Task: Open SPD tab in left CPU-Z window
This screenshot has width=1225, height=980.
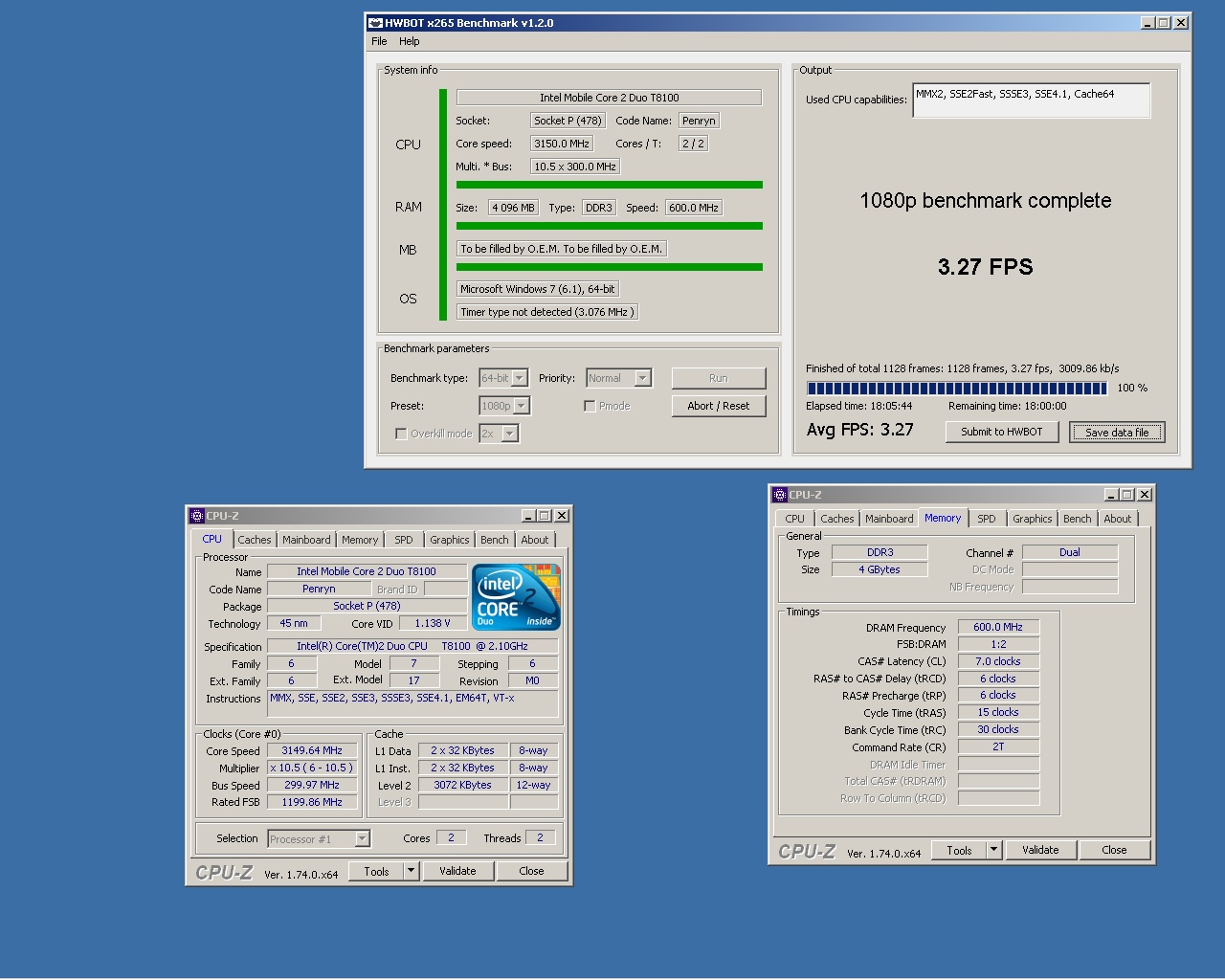Action: click(x=404, y=540)
